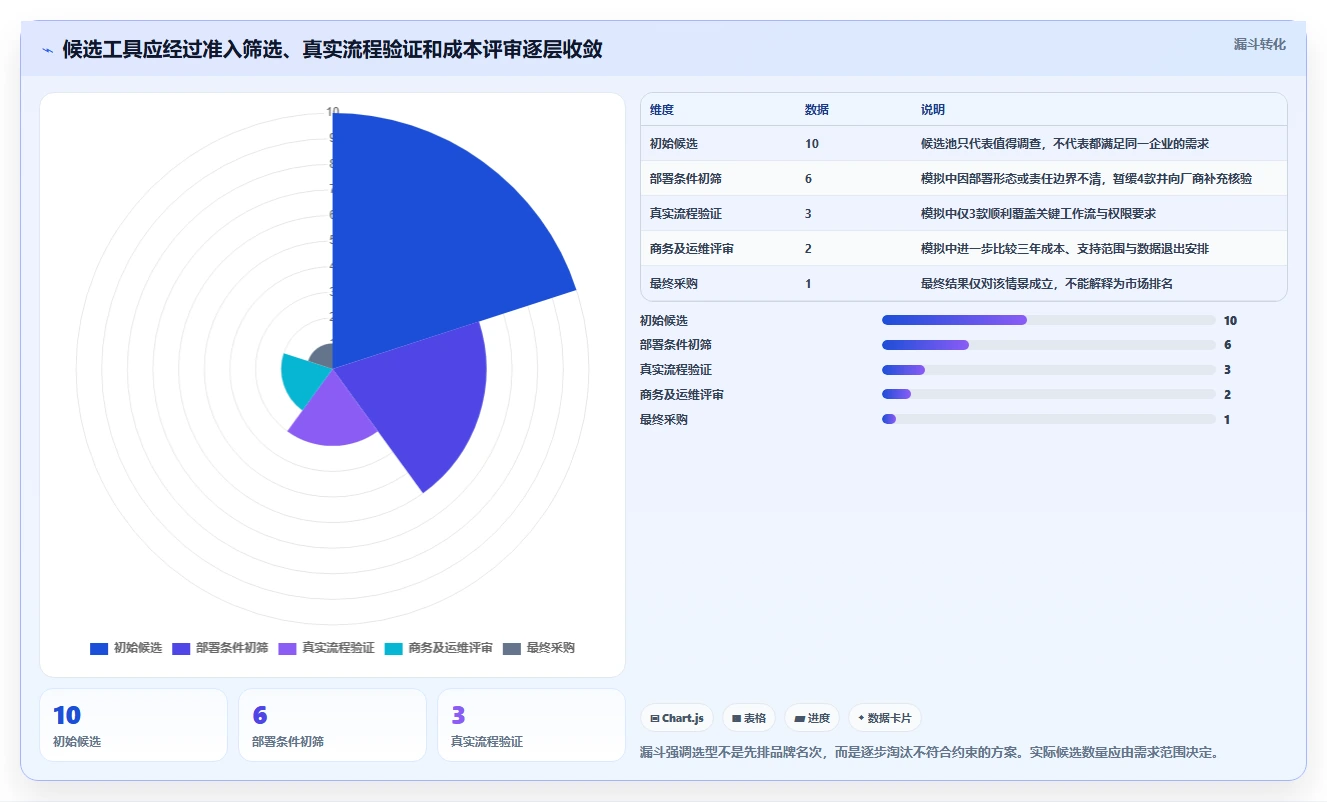
Task: Click the 部署条件初筛 progress bar
Action: click(1048, 345)
